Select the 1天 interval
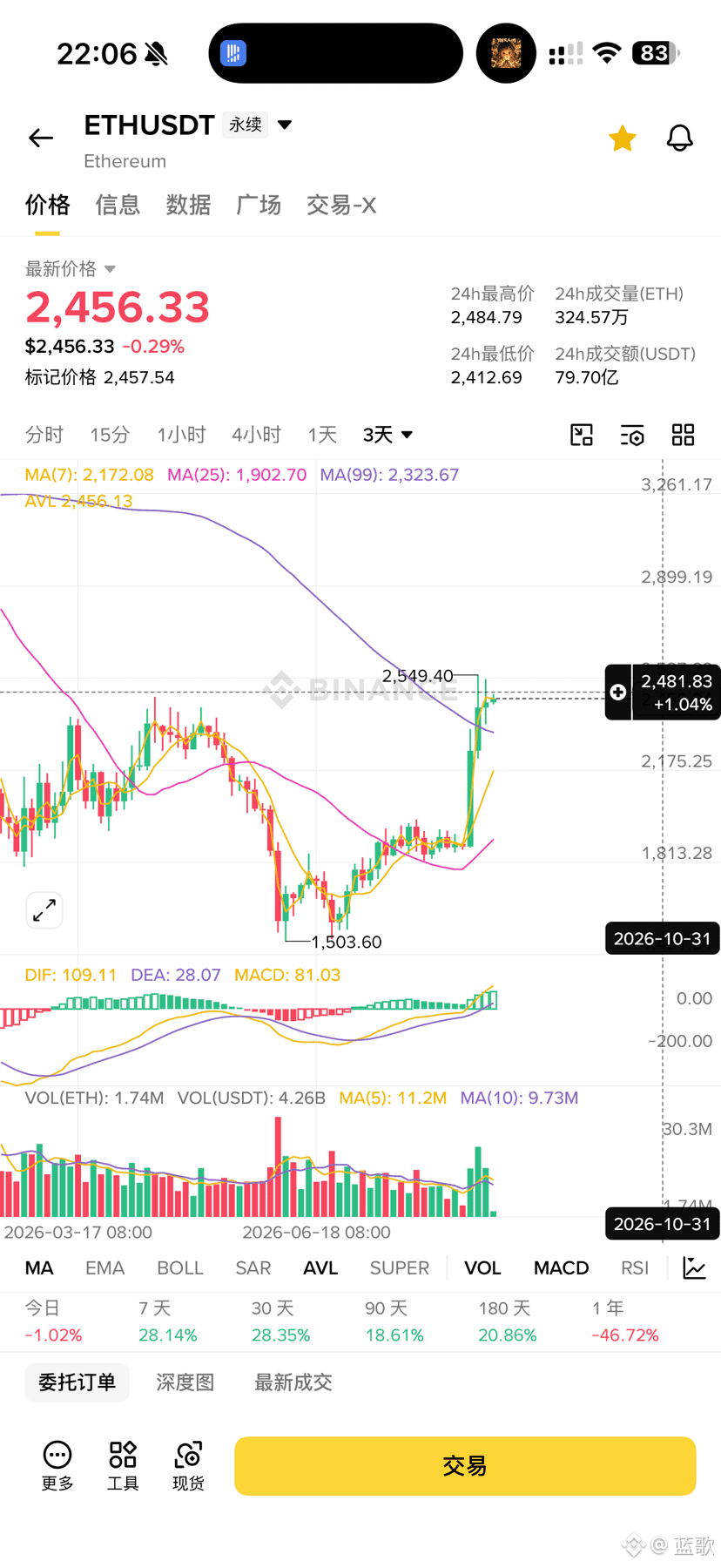The width and height of the screenshot is (721, 1568). 322,435
